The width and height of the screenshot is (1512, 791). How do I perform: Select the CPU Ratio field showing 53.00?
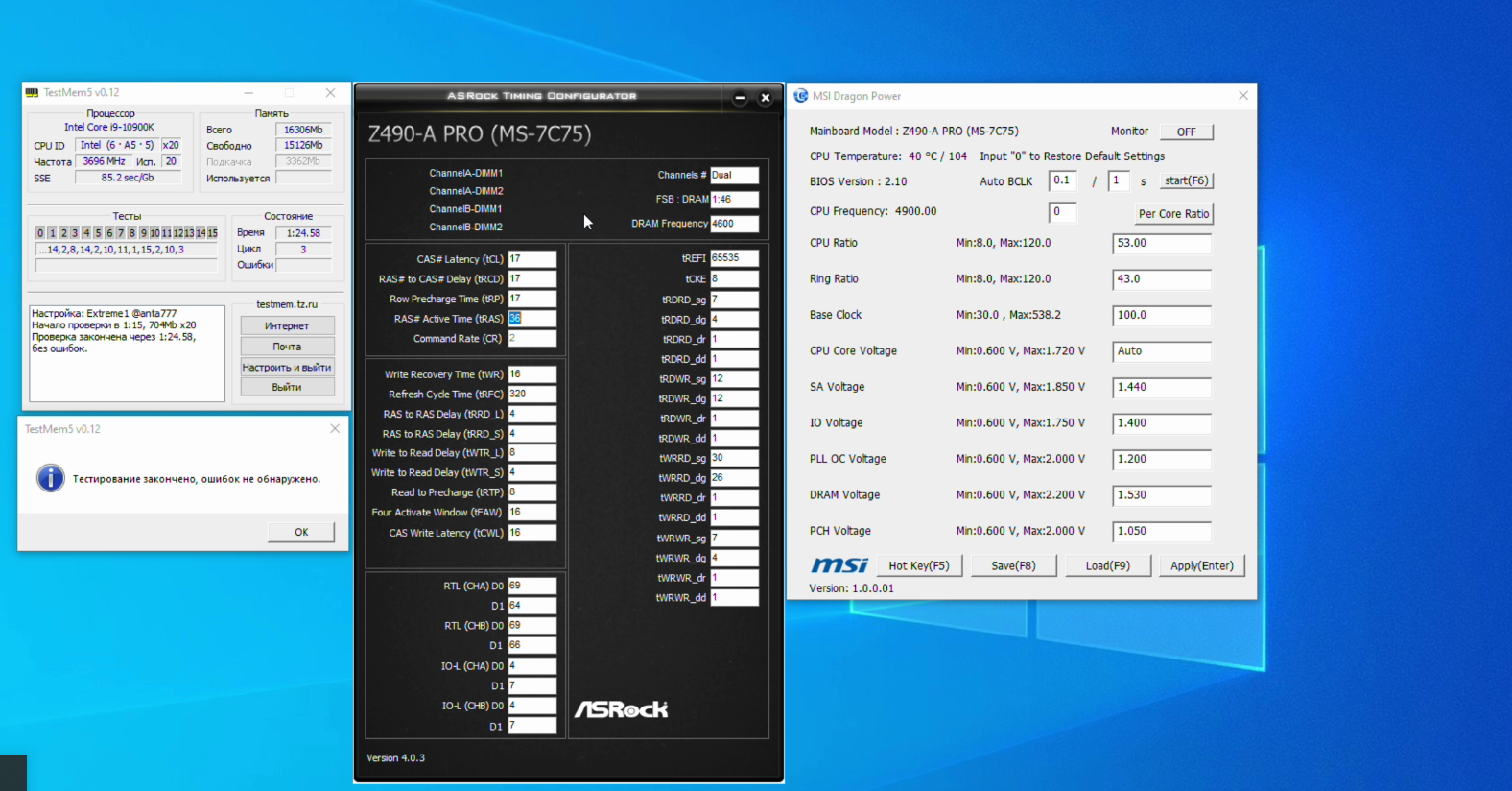(1162, 244)
